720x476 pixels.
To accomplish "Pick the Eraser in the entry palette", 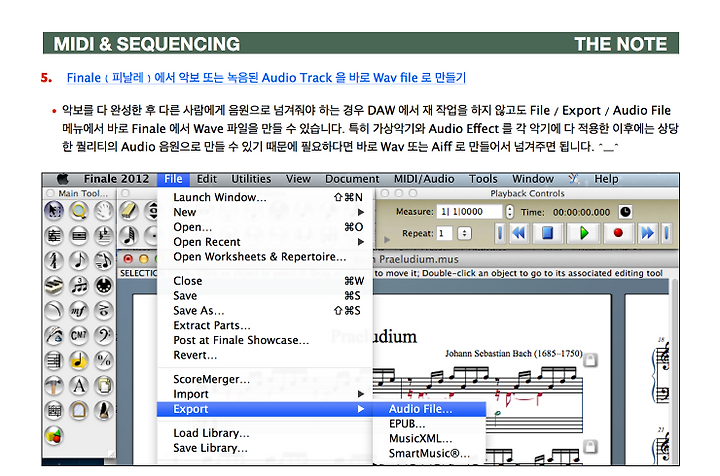I will (129, 211).
